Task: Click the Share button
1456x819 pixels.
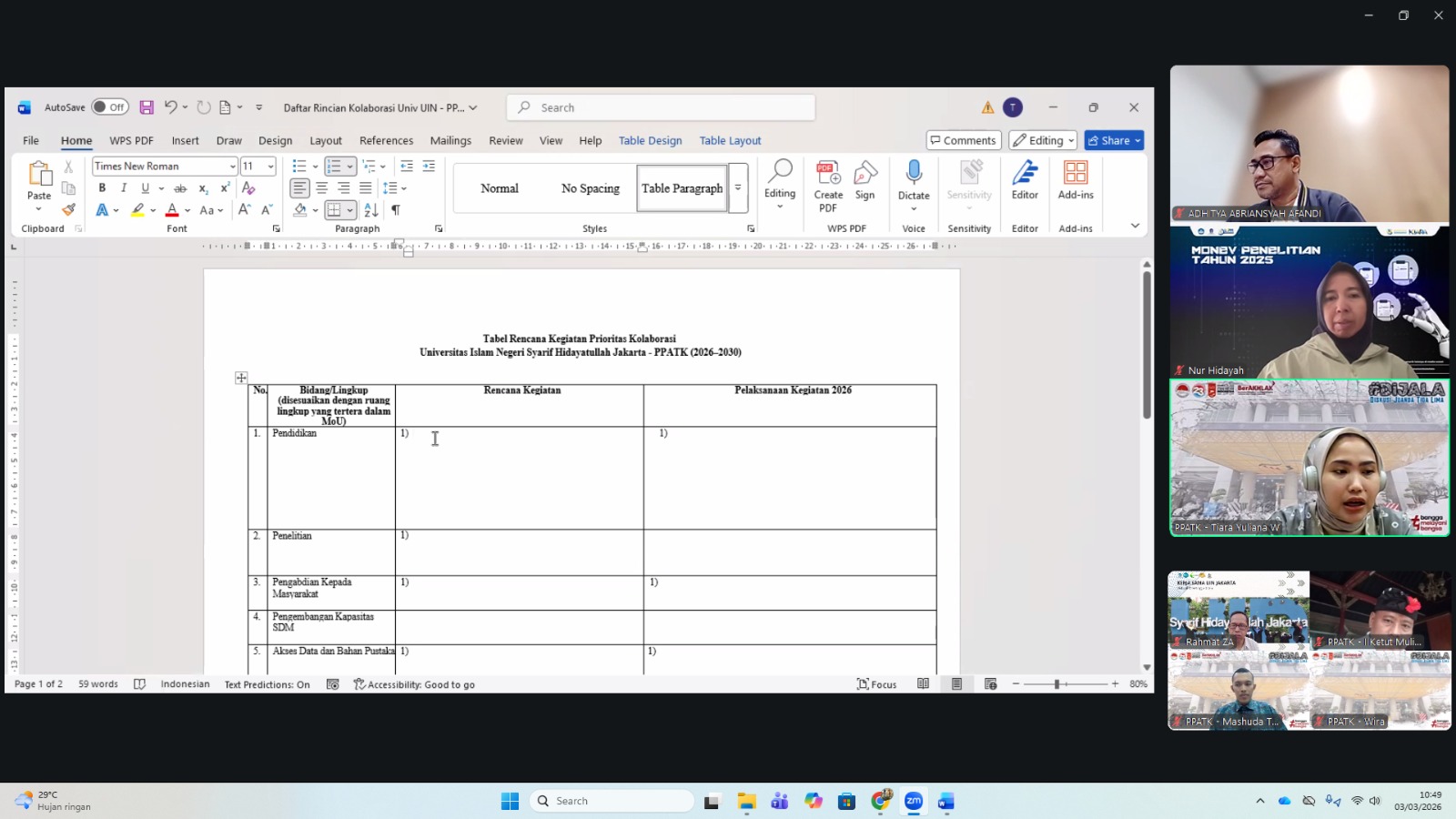Action: [1113, 140]
